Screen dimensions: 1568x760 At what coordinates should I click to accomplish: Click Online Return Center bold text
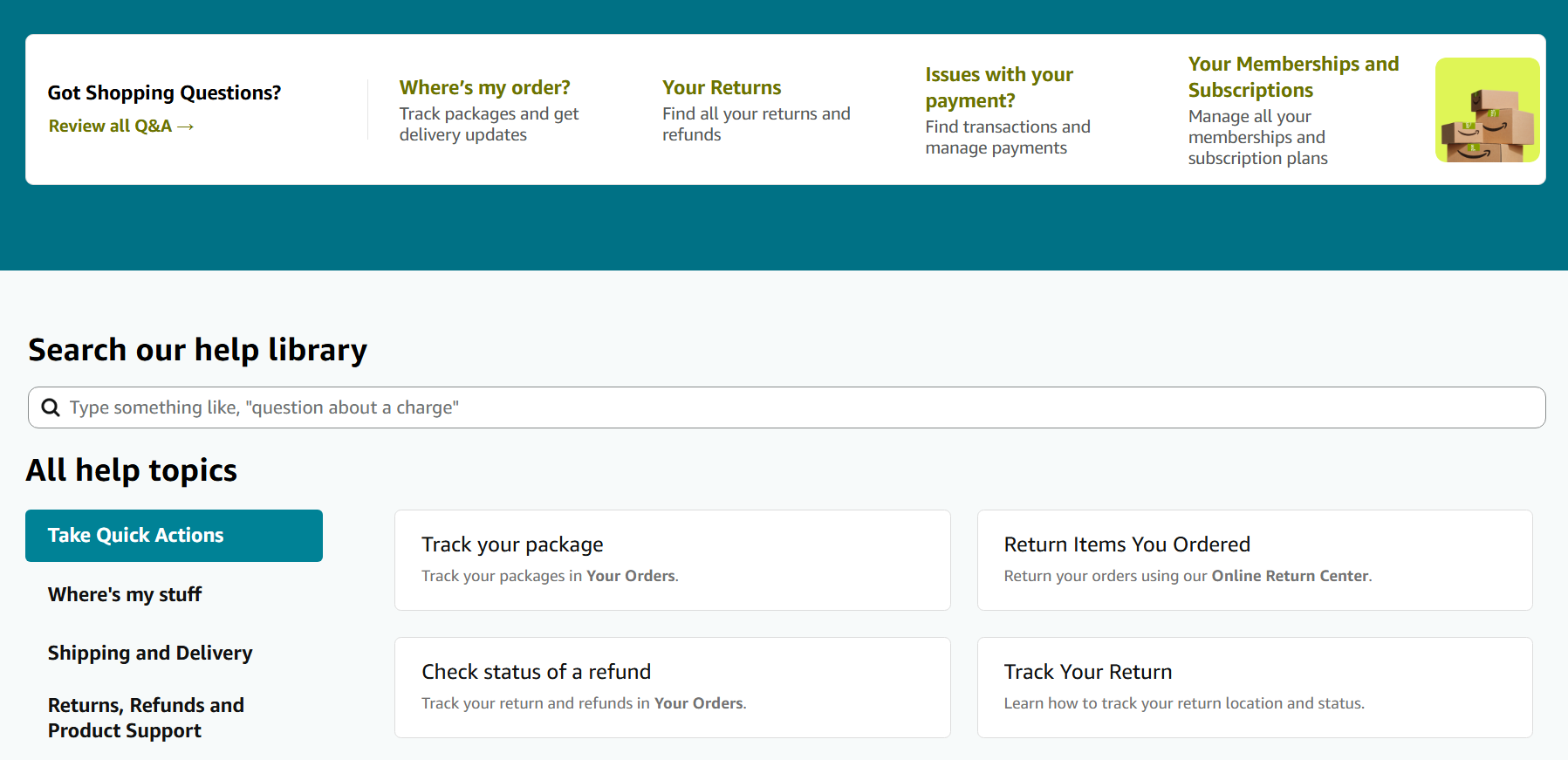pos(1289,576)
